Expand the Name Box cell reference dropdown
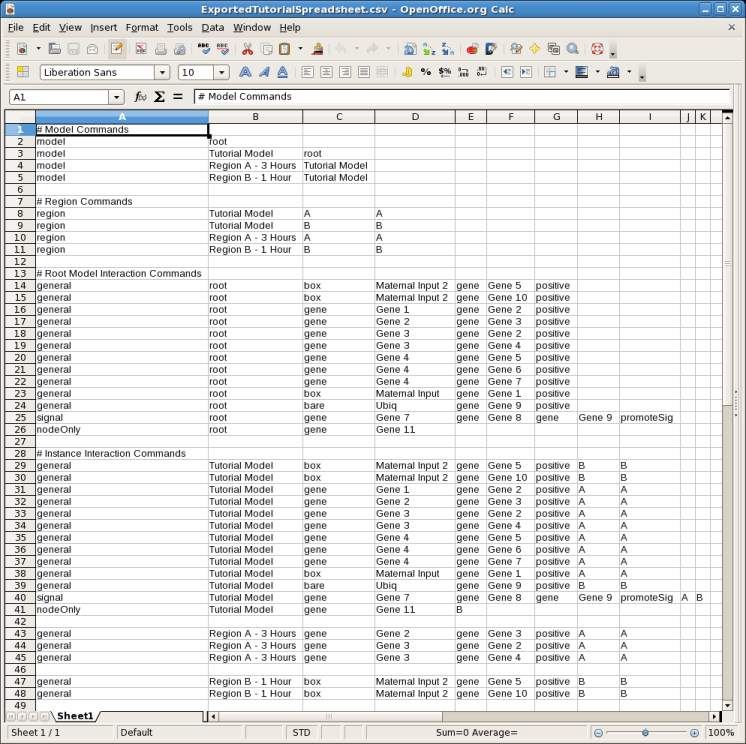 coord(117,97)
